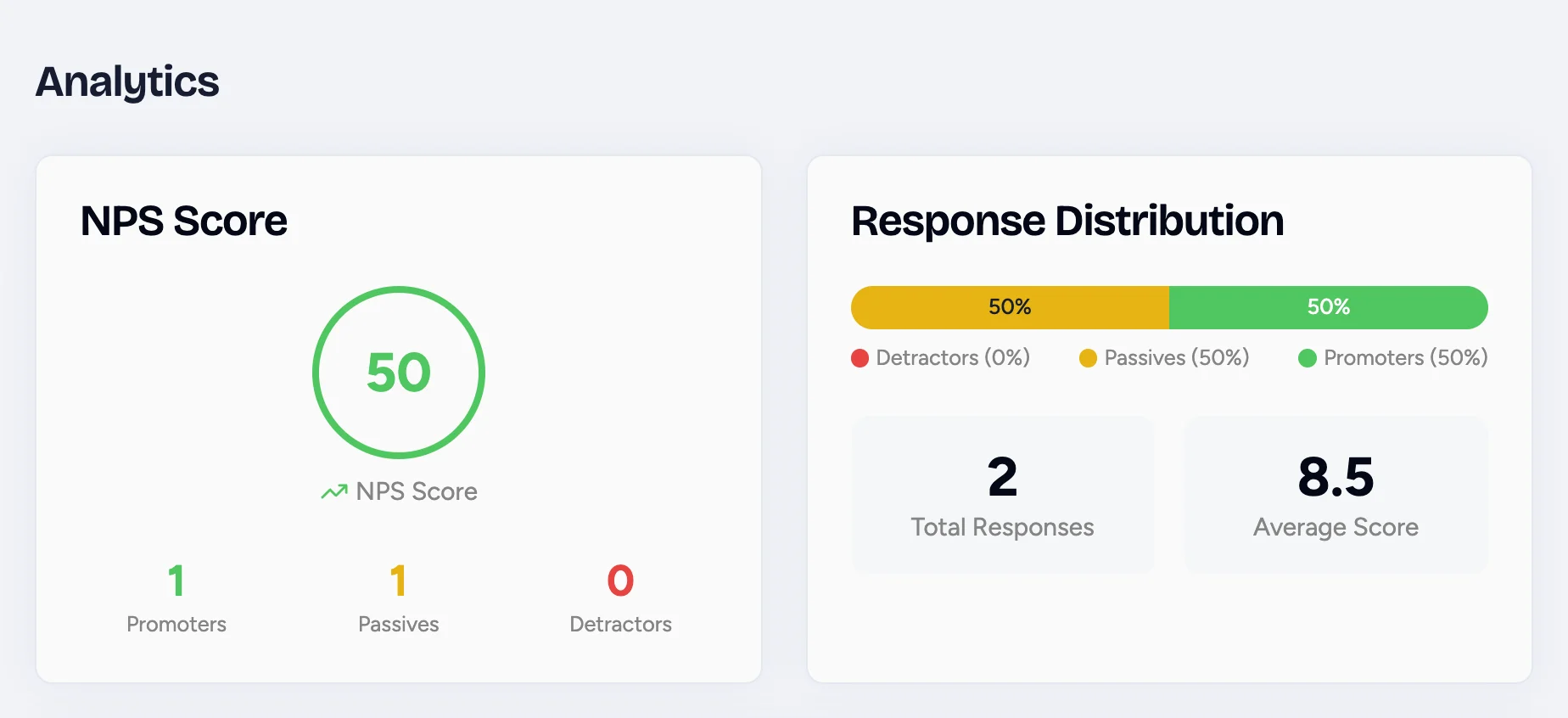
Task: Click the Passives count of 1
Action: click(398, 581)
